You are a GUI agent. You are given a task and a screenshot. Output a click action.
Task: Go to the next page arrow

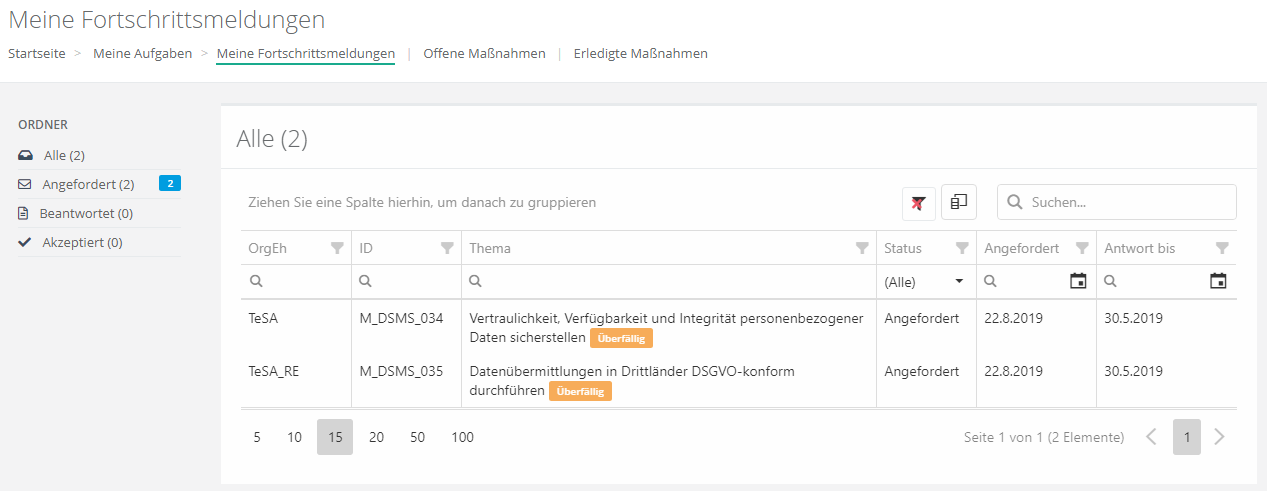click(1218, 437)
